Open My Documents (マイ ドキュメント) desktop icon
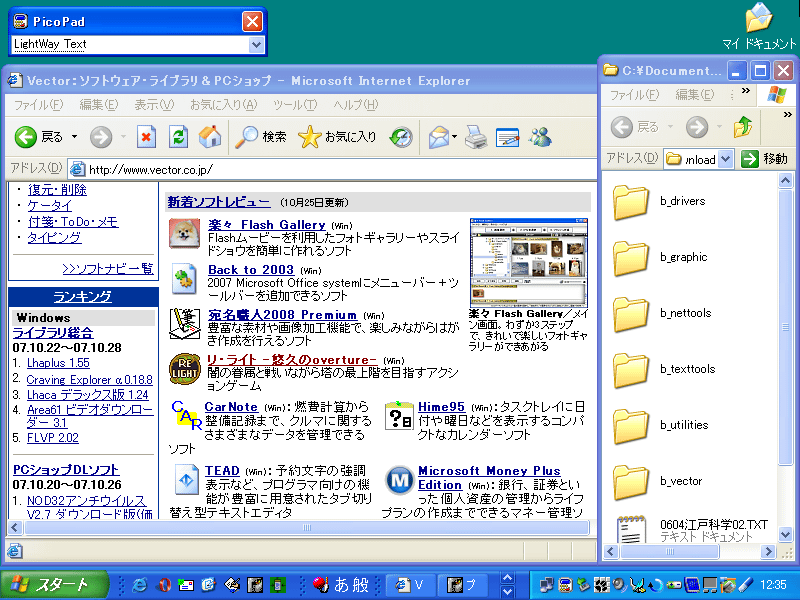 759,27
